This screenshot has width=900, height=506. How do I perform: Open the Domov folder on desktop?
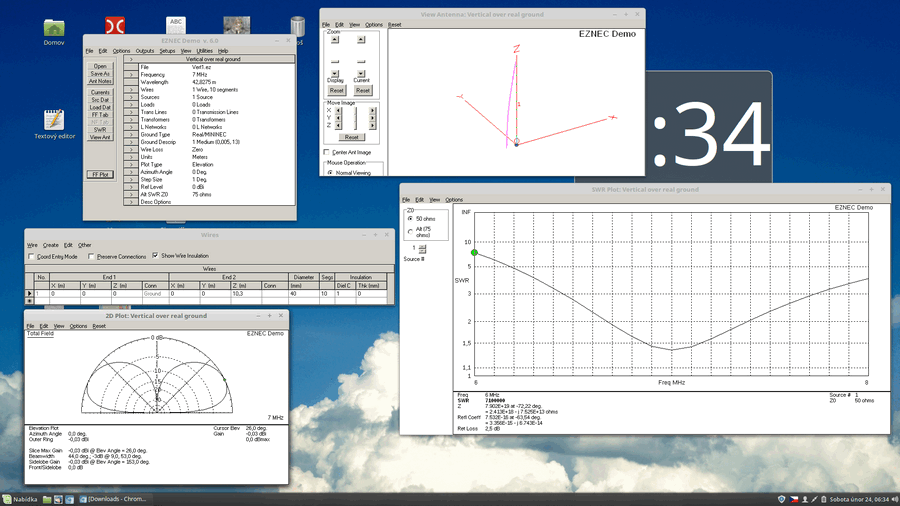54,28
